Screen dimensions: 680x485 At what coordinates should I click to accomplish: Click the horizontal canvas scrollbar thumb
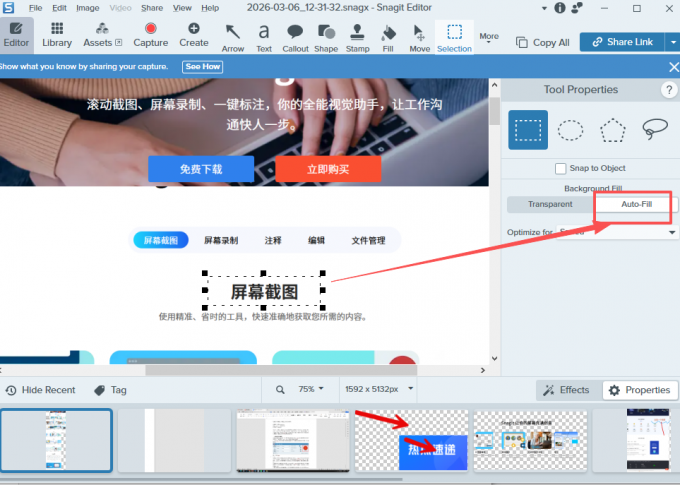pos(281,370)
